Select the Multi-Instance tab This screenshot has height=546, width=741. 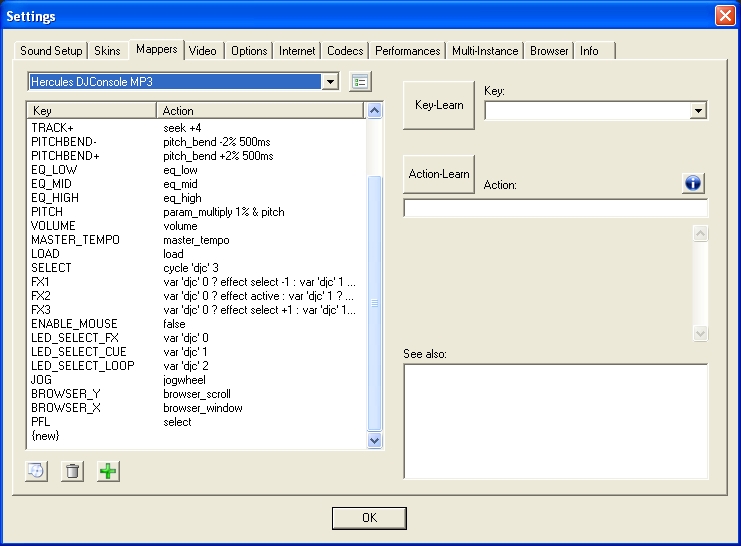coord(485,50)
